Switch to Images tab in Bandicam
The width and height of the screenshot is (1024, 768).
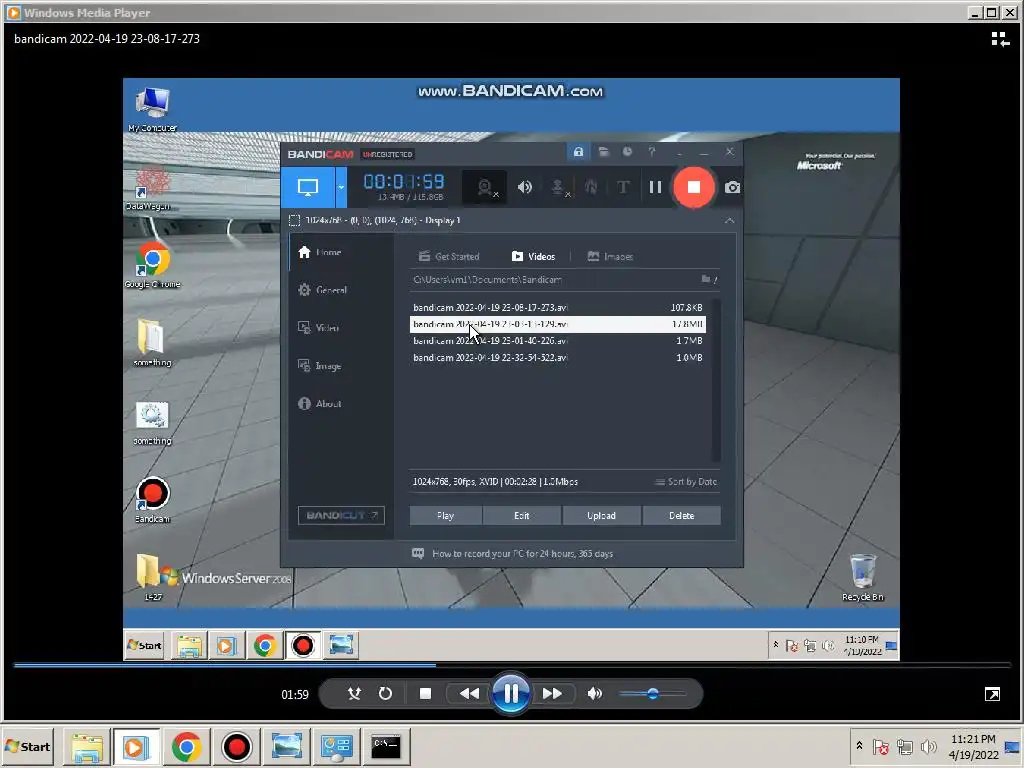pos(610,257)
